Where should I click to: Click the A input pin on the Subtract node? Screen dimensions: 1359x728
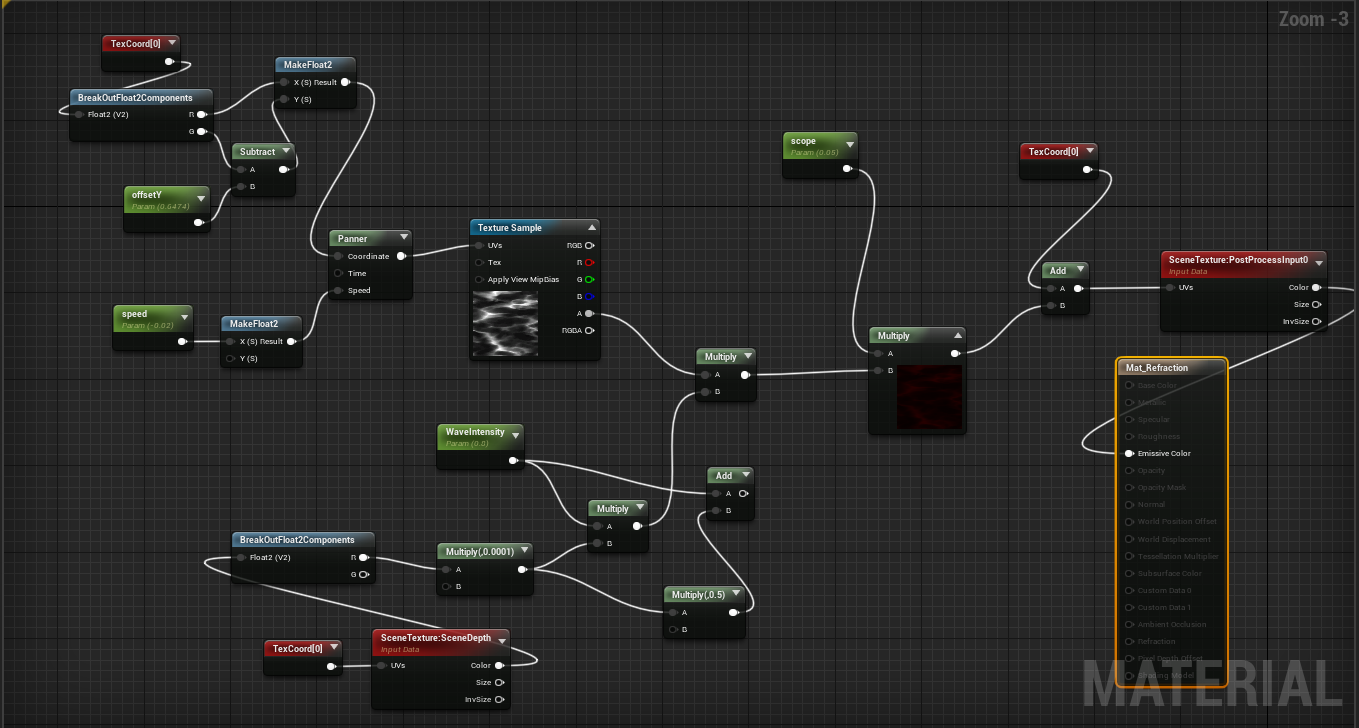coord(239,169)
